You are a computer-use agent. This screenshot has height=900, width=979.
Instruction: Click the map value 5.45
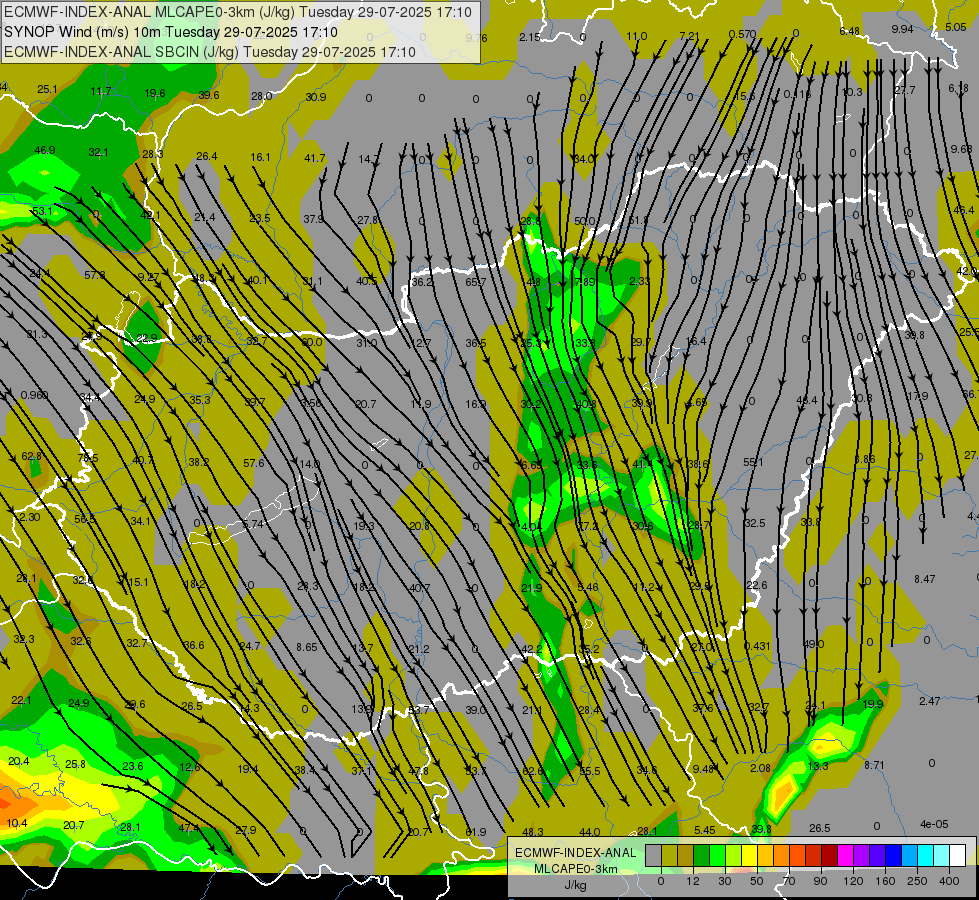pos(704,830)
